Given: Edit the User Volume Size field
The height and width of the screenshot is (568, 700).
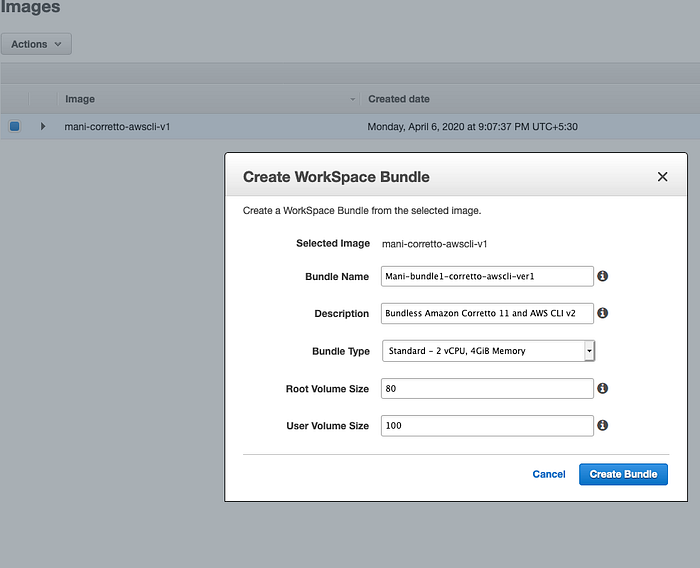Looking at the screenshot, I should click(x=487, y=426).
